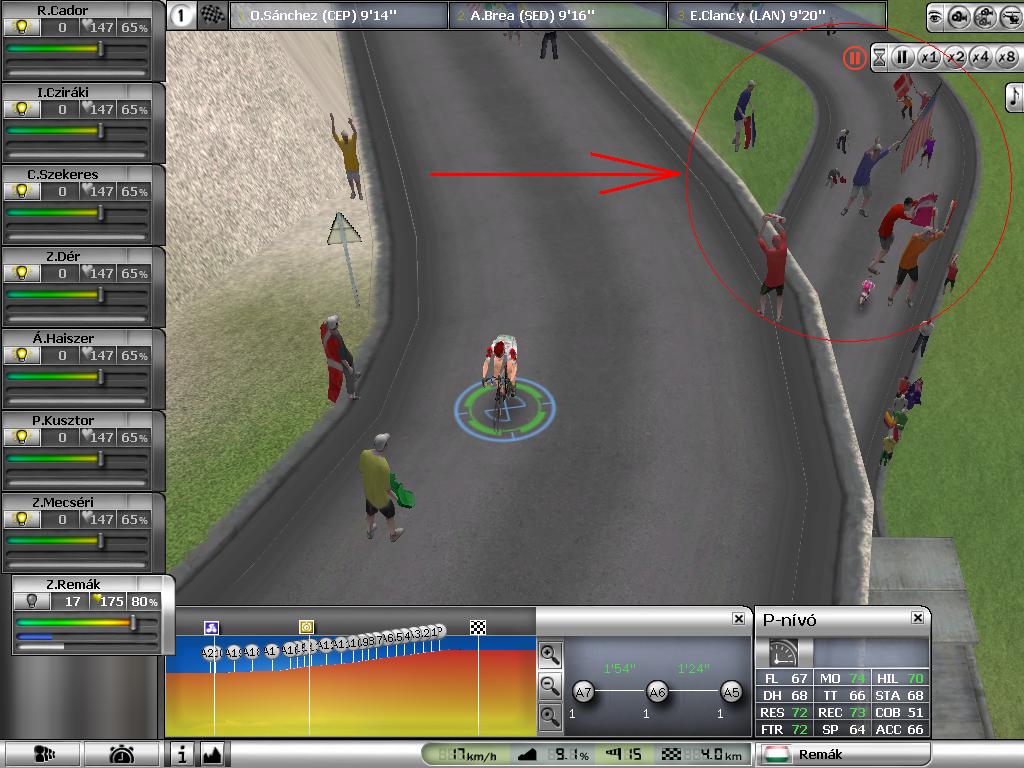Viewport: 1024px width, 768px height.
Task: Show the stage profile mountain icon
Action: coord(212,753)
